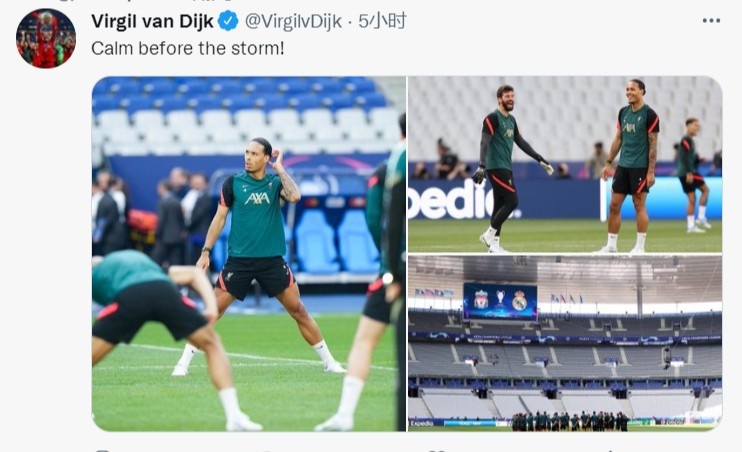Viewport: 742px width, 452px height.
Task: Open the @VirgilvDijk handle link
Action: point(293,21)
